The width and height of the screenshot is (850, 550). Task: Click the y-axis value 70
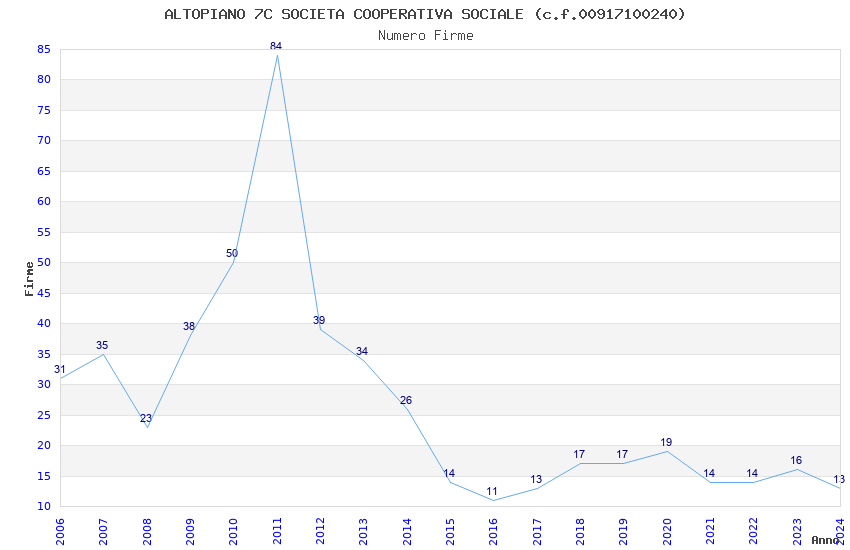(44, 140)
